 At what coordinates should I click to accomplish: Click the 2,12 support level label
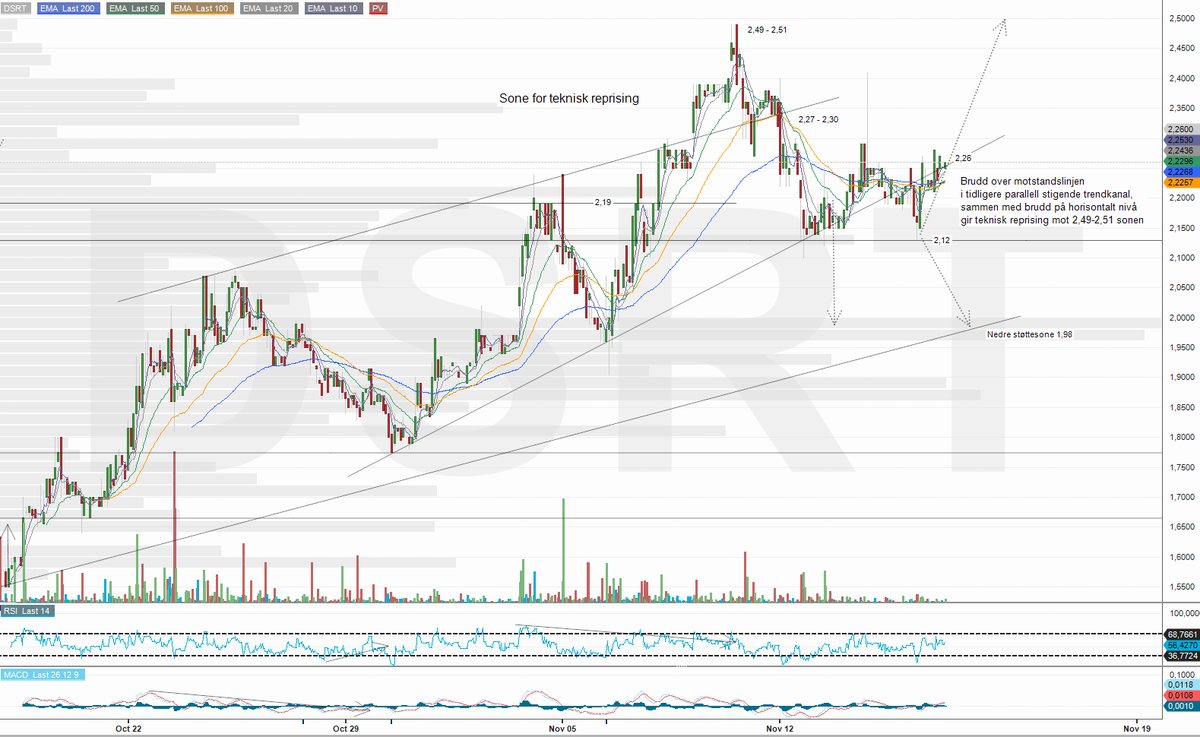click(942, 240)
